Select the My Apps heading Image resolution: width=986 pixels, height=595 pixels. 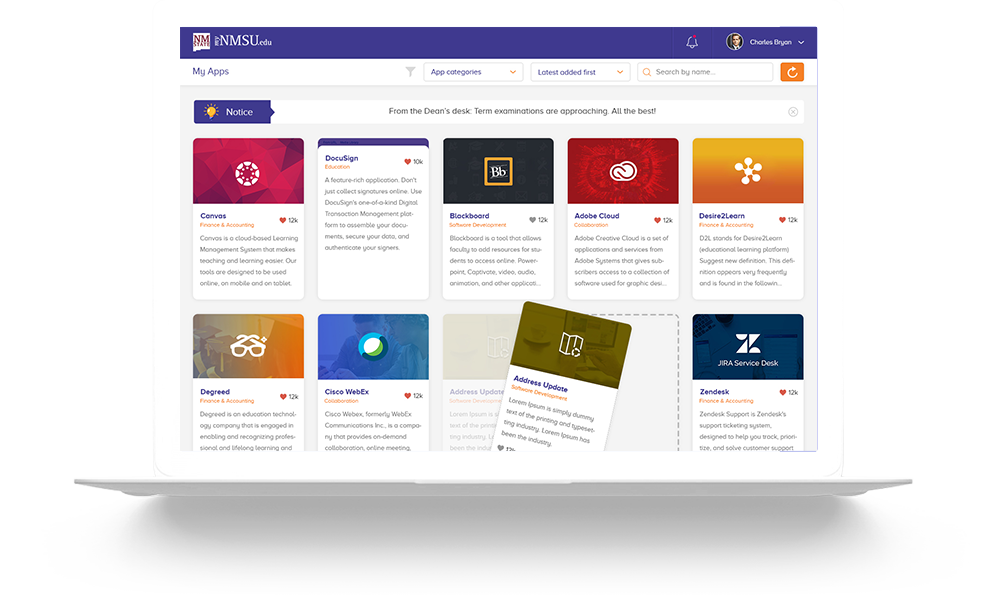pyautogui.click(x=211, y=71)
